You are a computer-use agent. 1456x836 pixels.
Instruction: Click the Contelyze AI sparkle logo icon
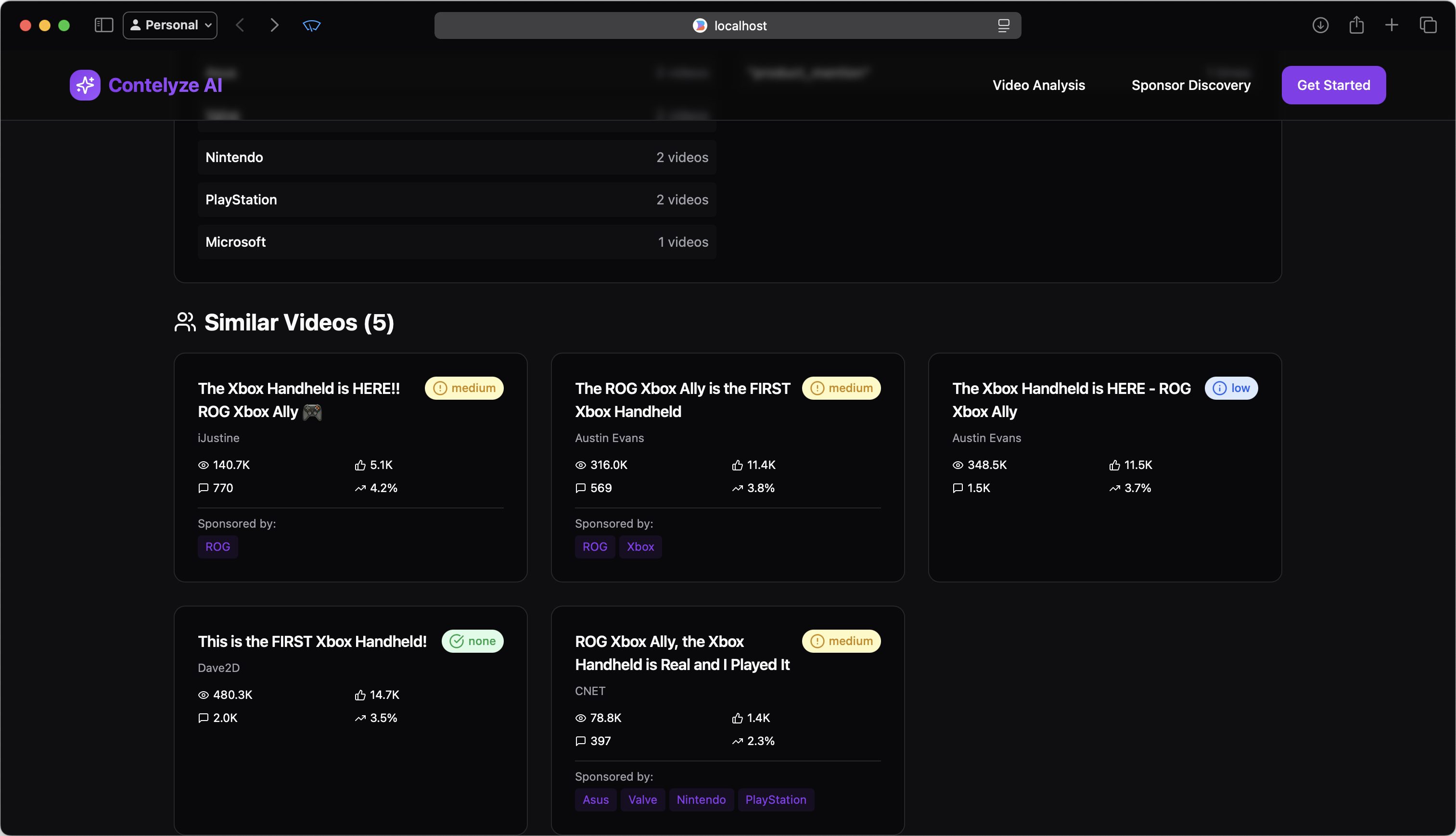[85, 85]
